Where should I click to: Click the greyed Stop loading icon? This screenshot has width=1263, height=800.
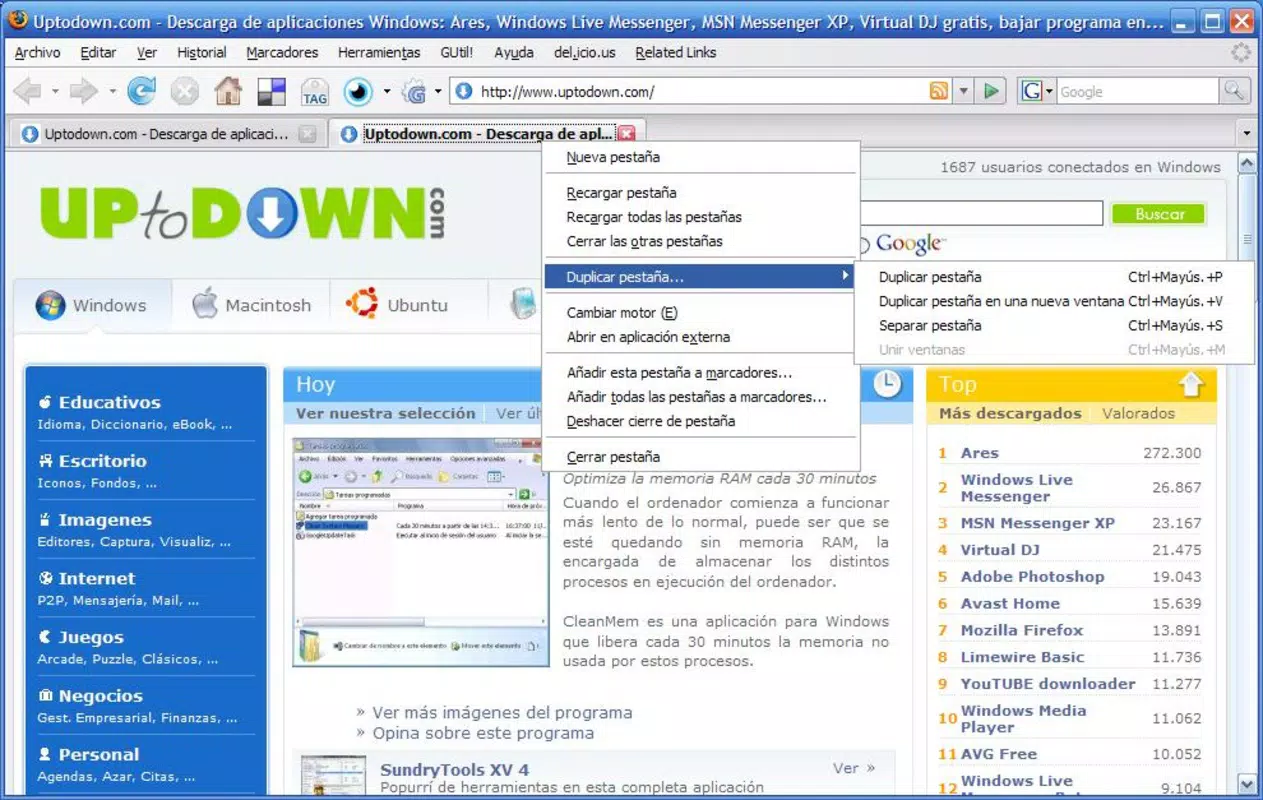point(185,92)
